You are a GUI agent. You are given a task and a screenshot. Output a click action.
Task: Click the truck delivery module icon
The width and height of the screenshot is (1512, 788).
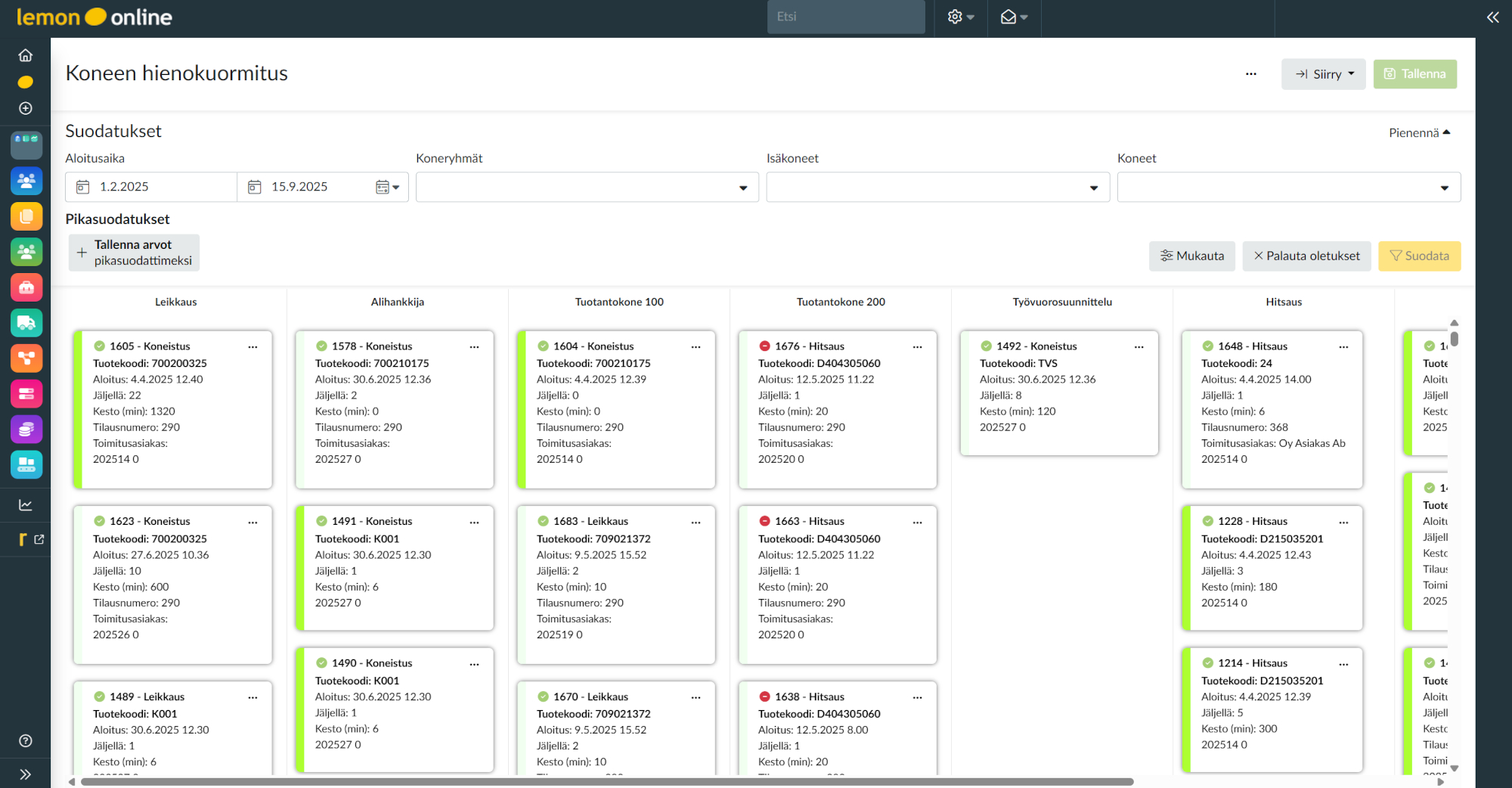pos(26,323)
